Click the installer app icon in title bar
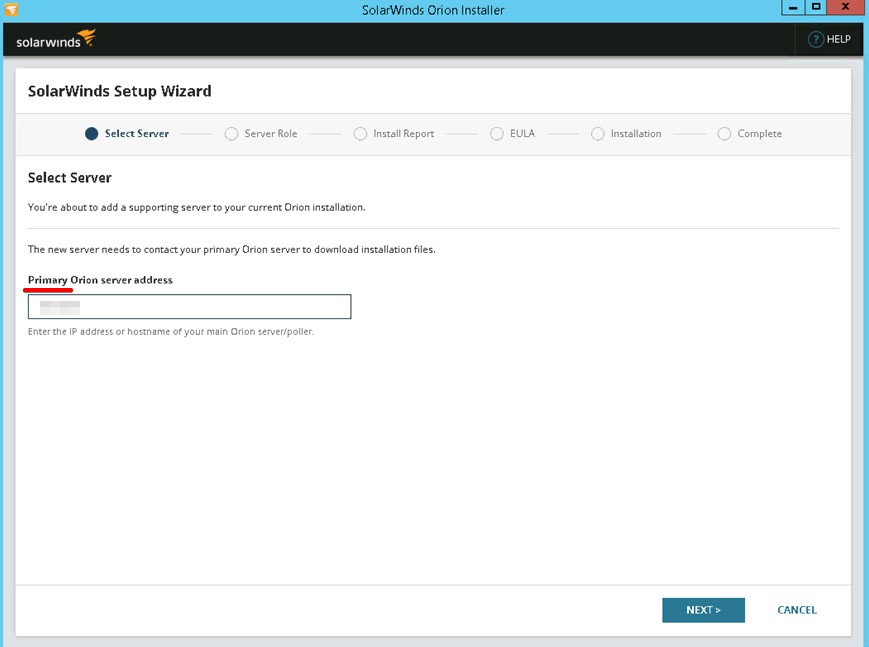 (x=11, y=10)
